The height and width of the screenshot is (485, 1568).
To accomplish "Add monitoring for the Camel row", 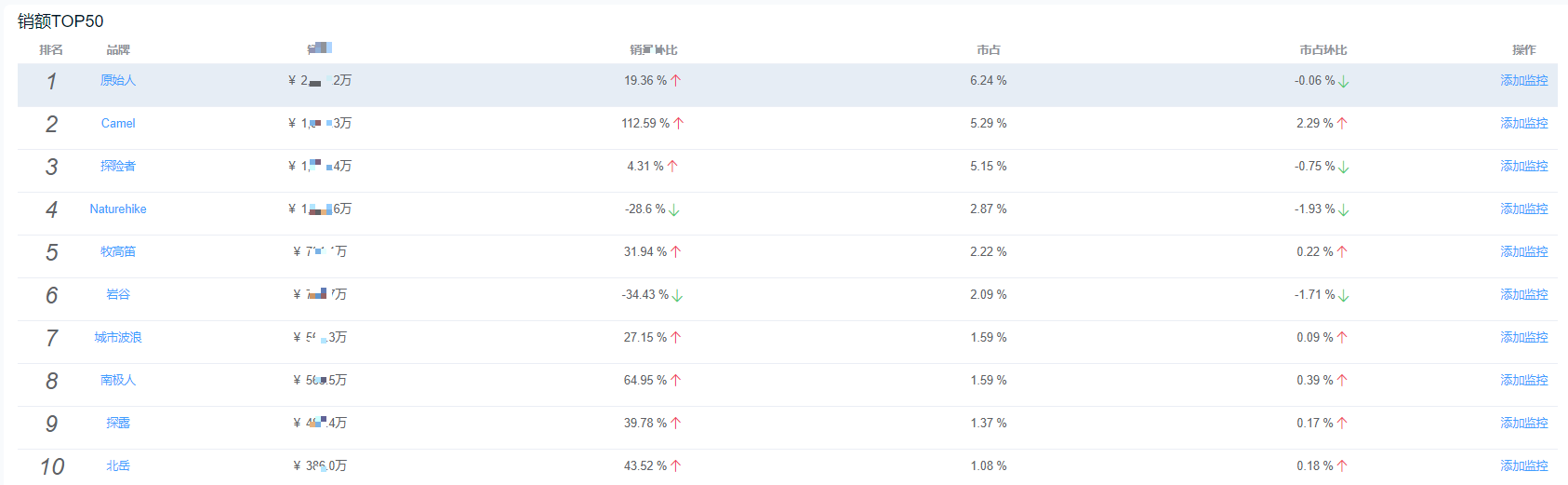I will 1523,124.
